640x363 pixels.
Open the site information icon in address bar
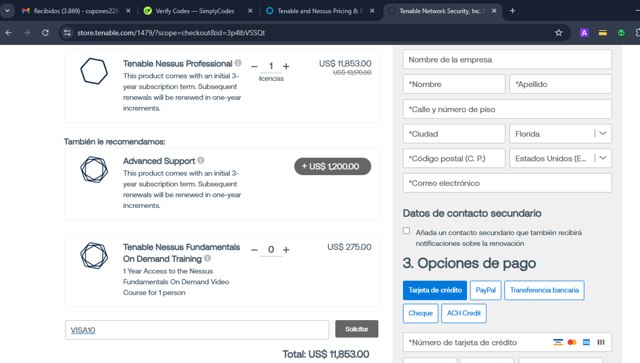(67, 33)
